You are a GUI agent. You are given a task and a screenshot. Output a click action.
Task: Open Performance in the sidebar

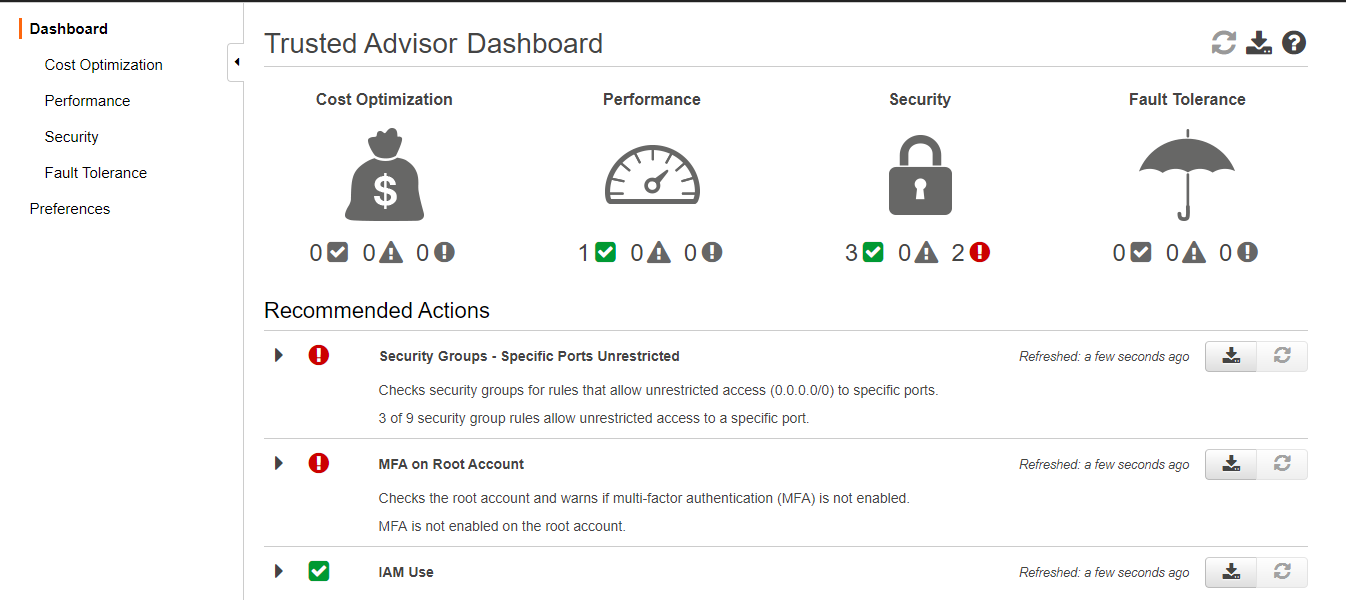pos(88,101)
